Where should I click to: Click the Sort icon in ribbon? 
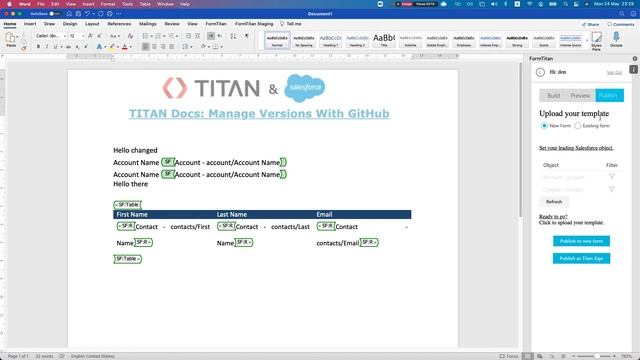[x=233, y=36]
